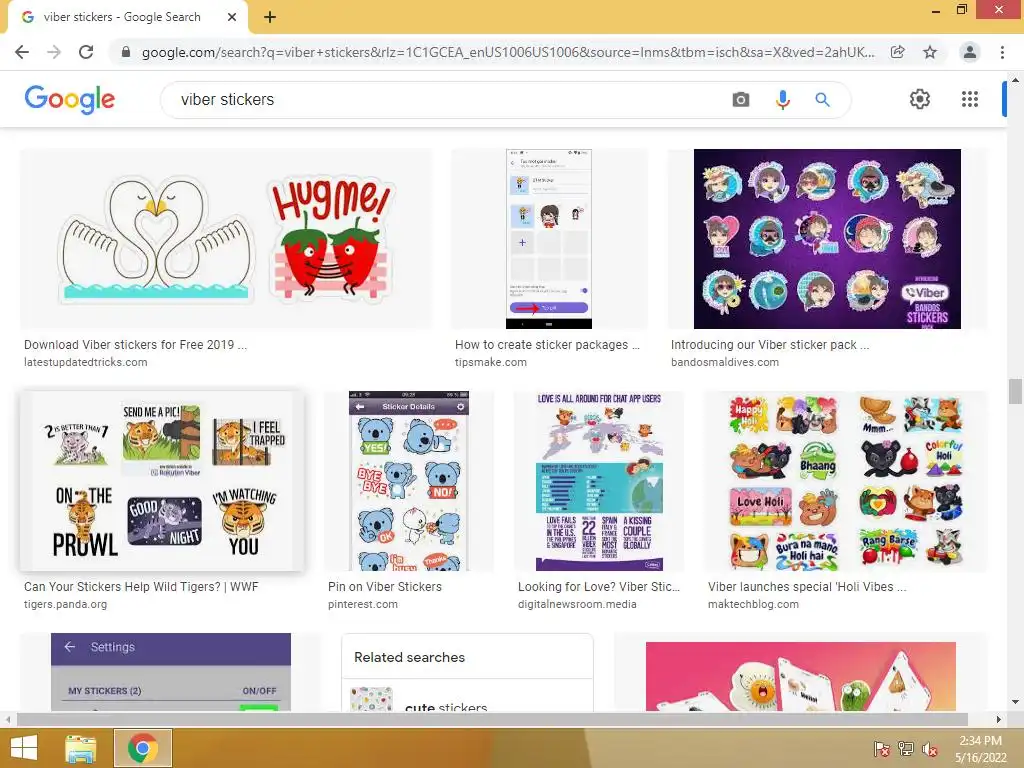Click the vertical scrollbar thumb
This screenshot has height=768, width=1024.
[x=1015, y=392]
